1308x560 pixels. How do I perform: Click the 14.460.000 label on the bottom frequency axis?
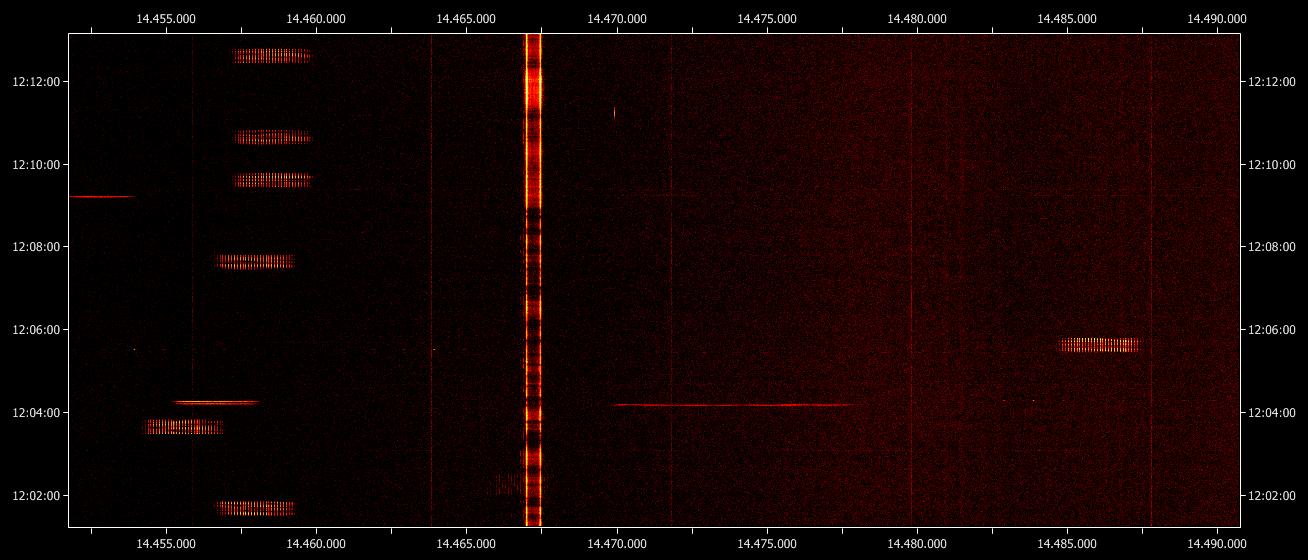click(x=316, y=543)
